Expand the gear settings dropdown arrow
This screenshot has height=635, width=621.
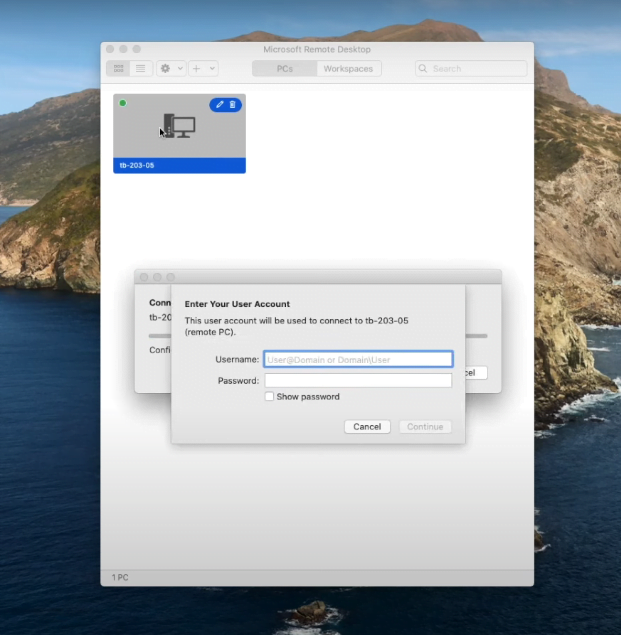click(x=180, y=69)
